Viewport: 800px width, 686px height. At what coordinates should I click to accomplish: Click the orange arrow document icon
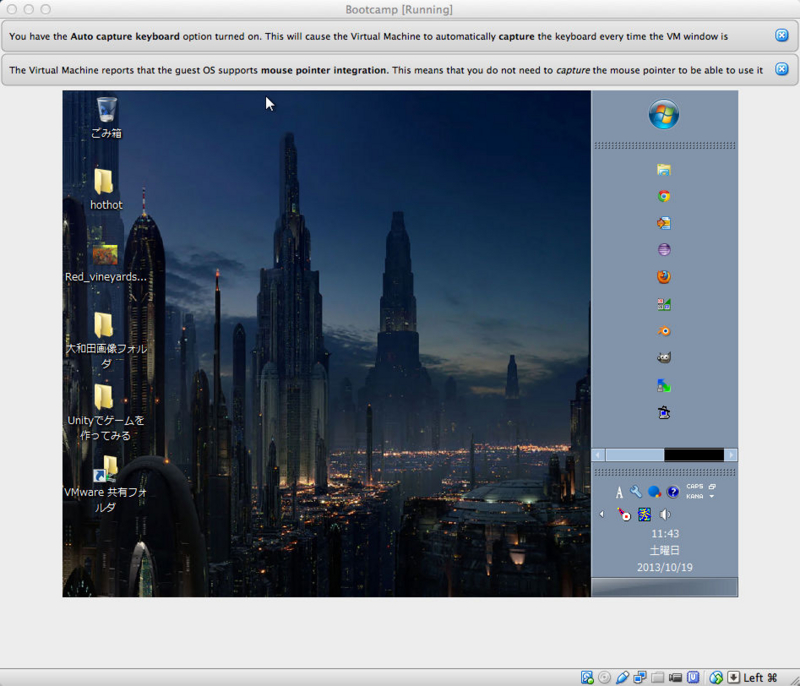[x=664, y=223]
